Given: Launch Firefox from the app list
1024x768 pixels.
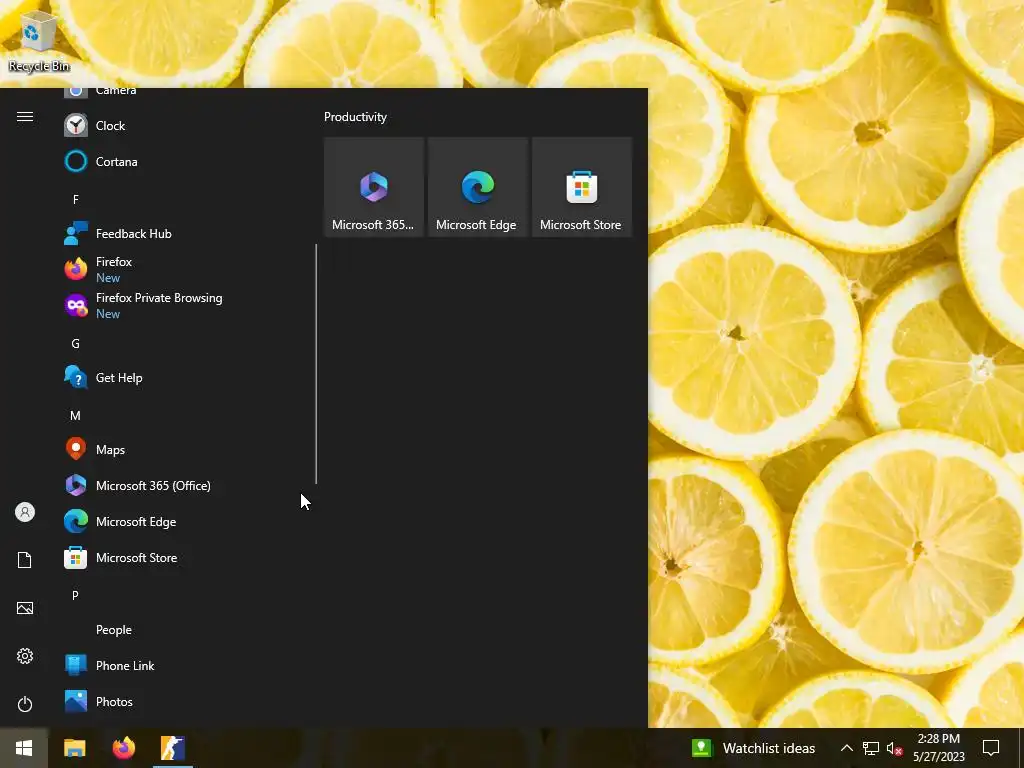Looking at the screenshot, I should coord(184,269).
